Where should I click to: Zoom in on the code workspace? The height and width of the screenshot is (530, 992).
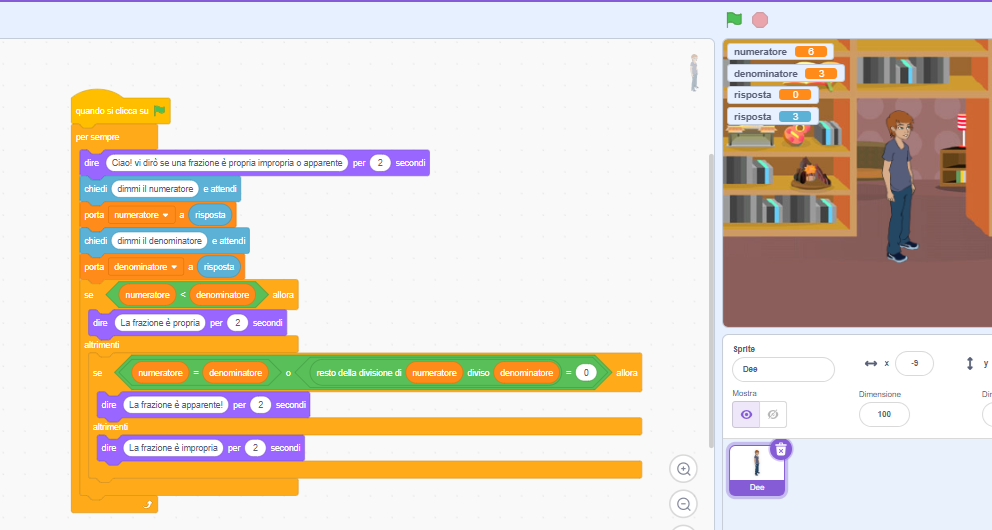click(684, 469)
